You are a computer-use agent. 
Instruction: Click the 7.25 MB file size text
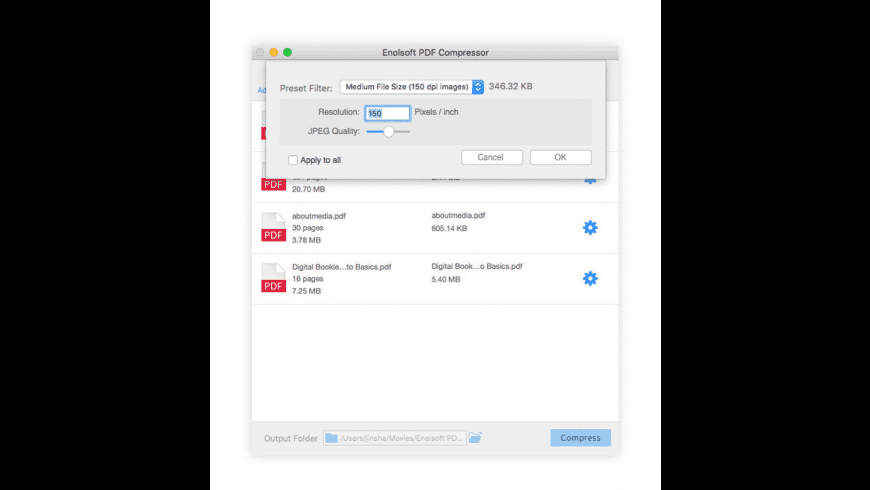tap(306, 291)
